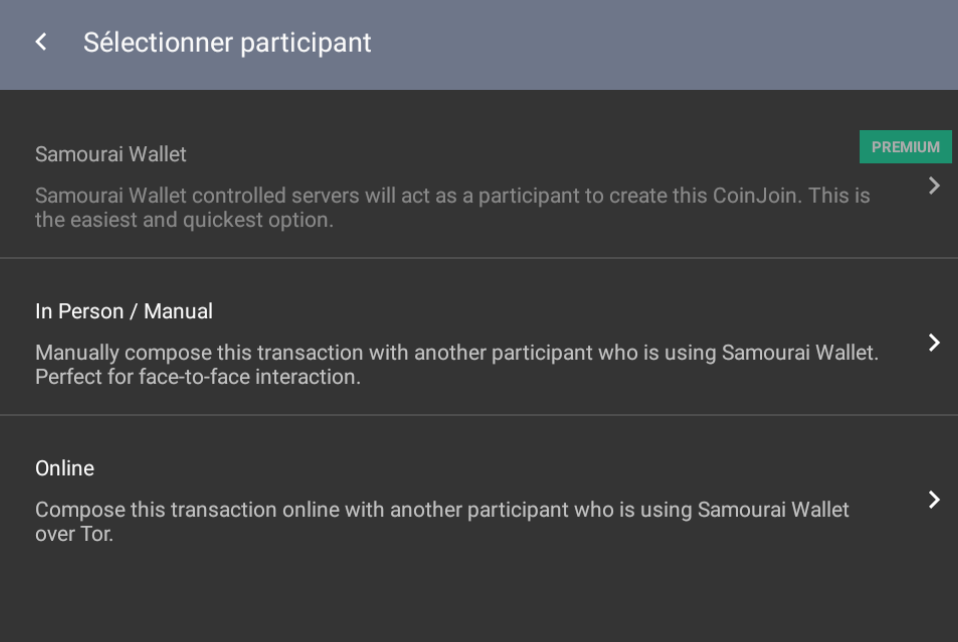The height and width of the screenshot is (642, 958).
Task: Click the divider above the Online option
Action: [x=479, y=415]
